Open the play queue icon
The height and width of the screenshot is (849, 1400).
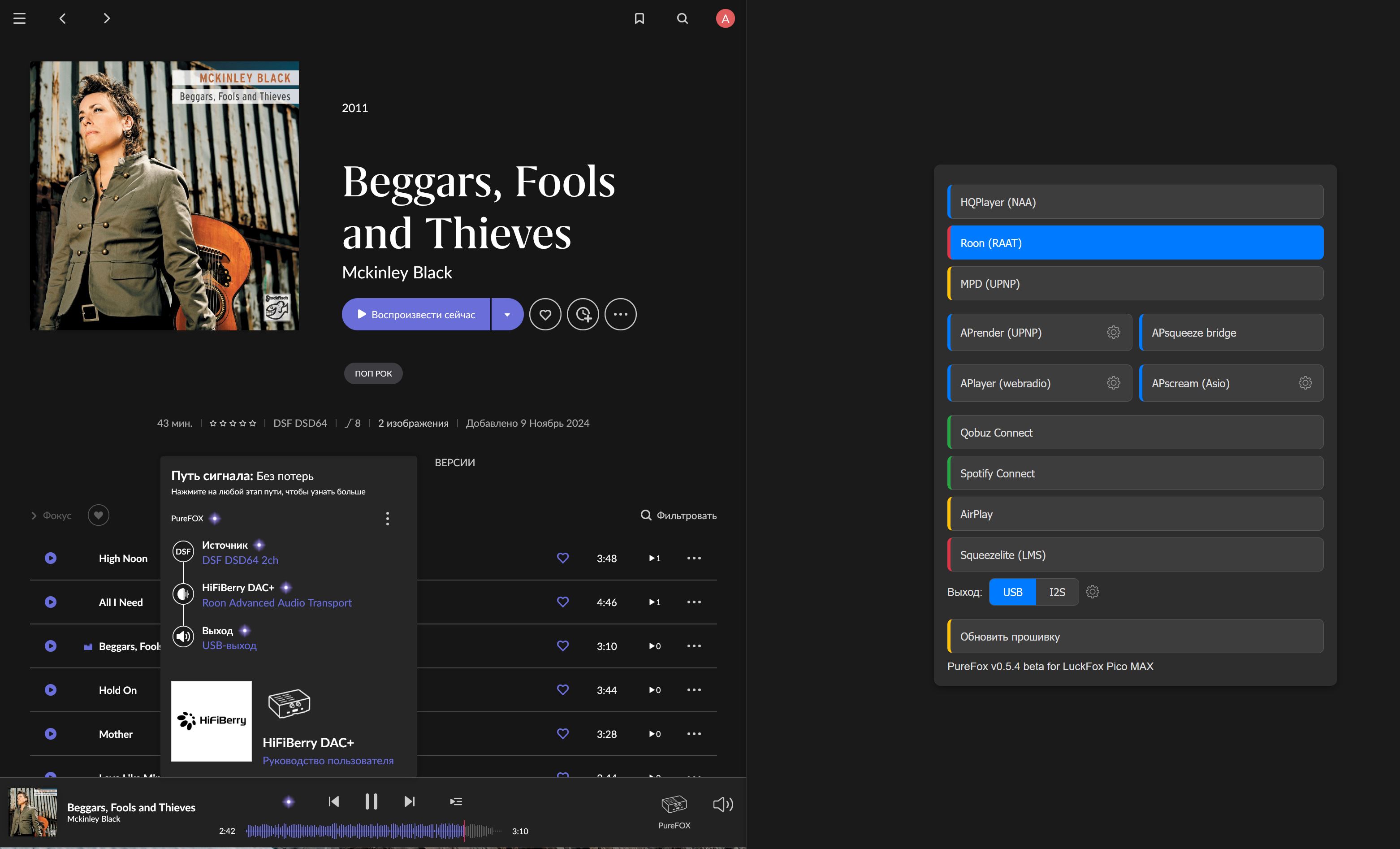pos(456,802)
